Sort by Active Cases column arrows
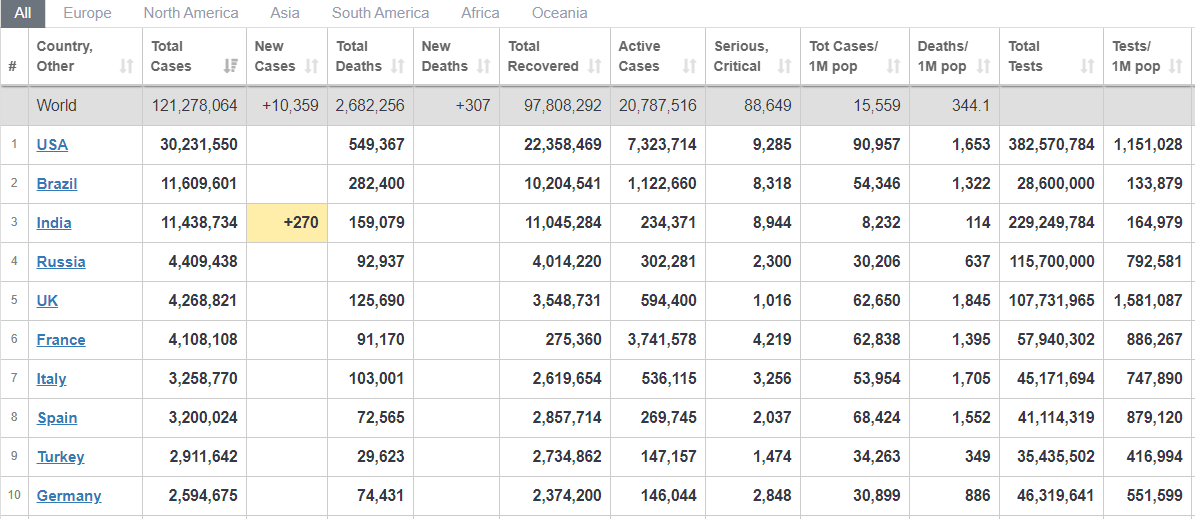 pos(690,66)
